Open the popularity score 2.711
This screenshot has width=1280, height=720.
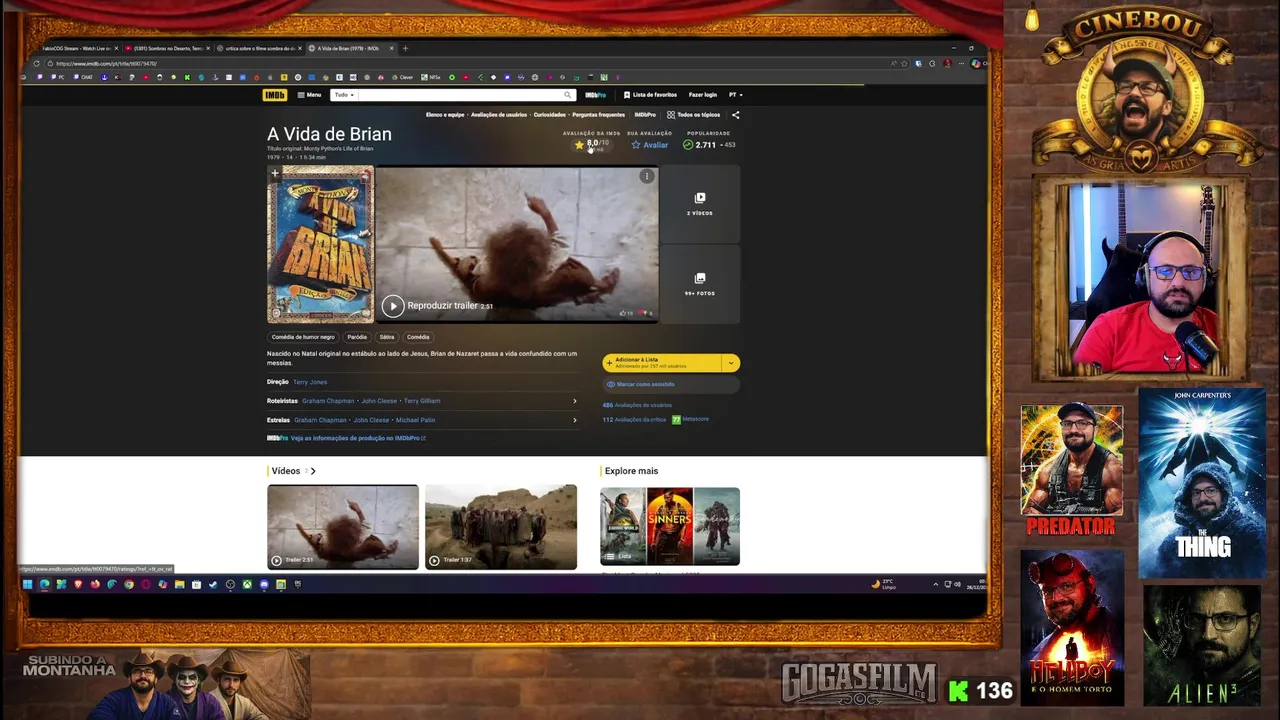[708, 145]
